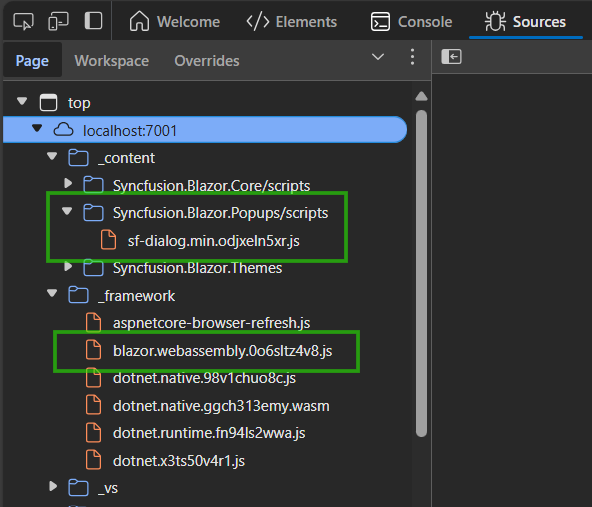Click the Syncfusion.Blazor.Popups/scripts folder icon

93,213
